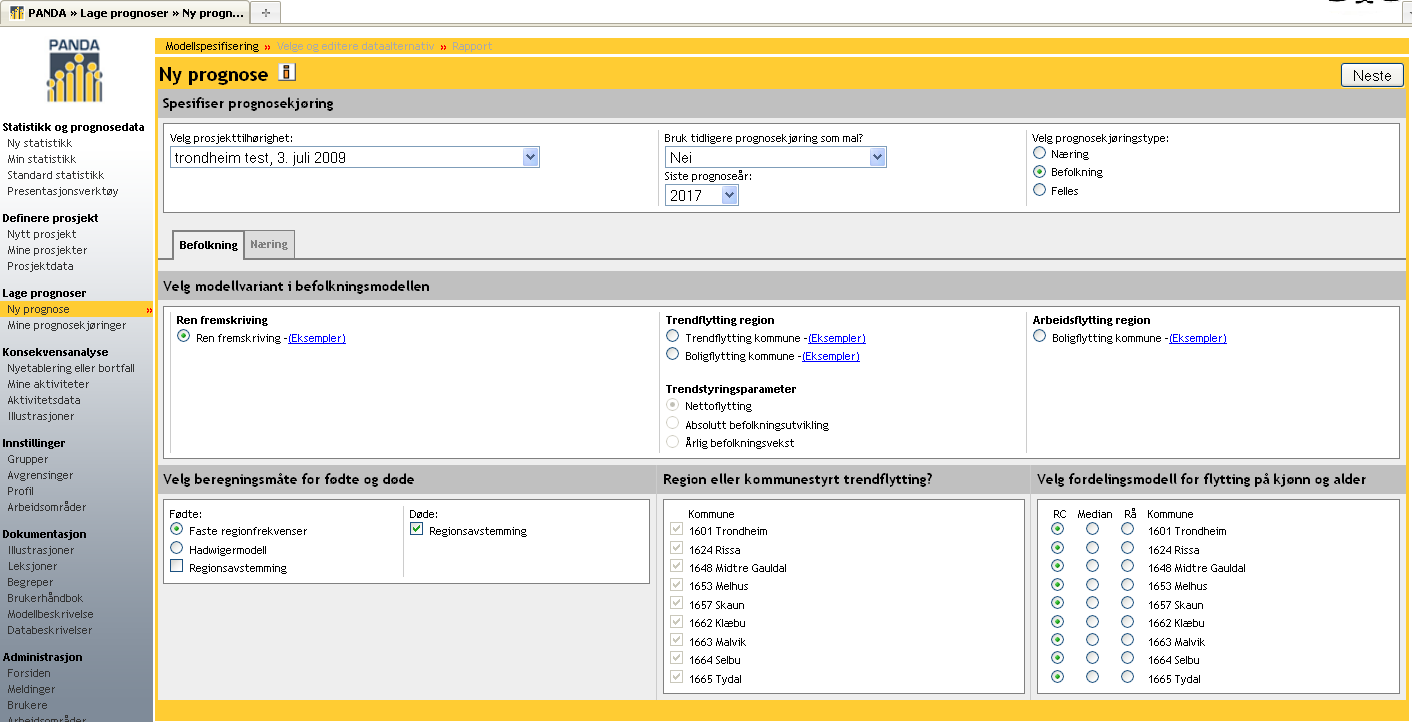This screenshot has width=1412, height=722.
Task: Open Eksempler link for Trendflytting kommune
Action: (x=836, y=338)
